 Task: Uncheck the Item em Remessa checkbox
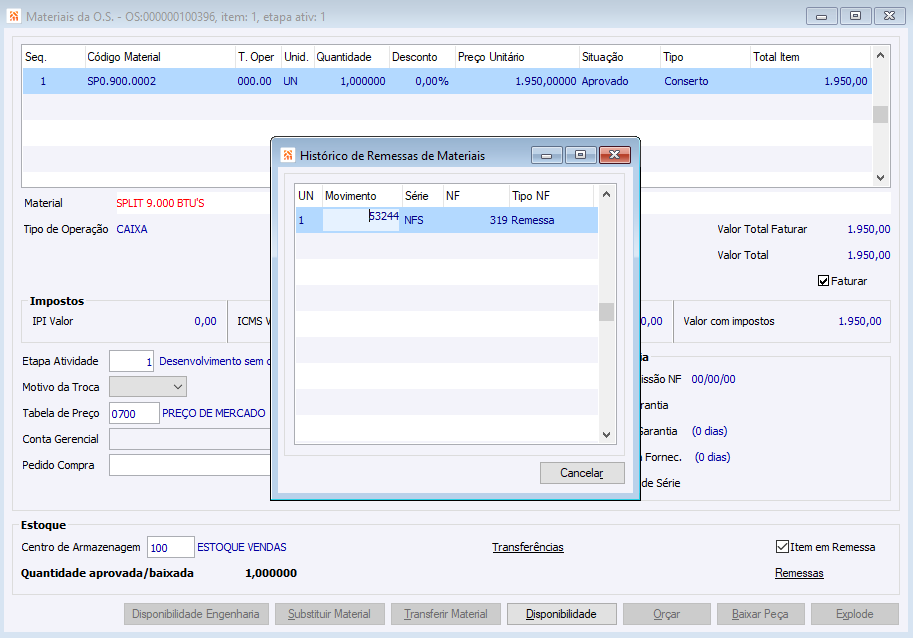(x=782, y=547)
